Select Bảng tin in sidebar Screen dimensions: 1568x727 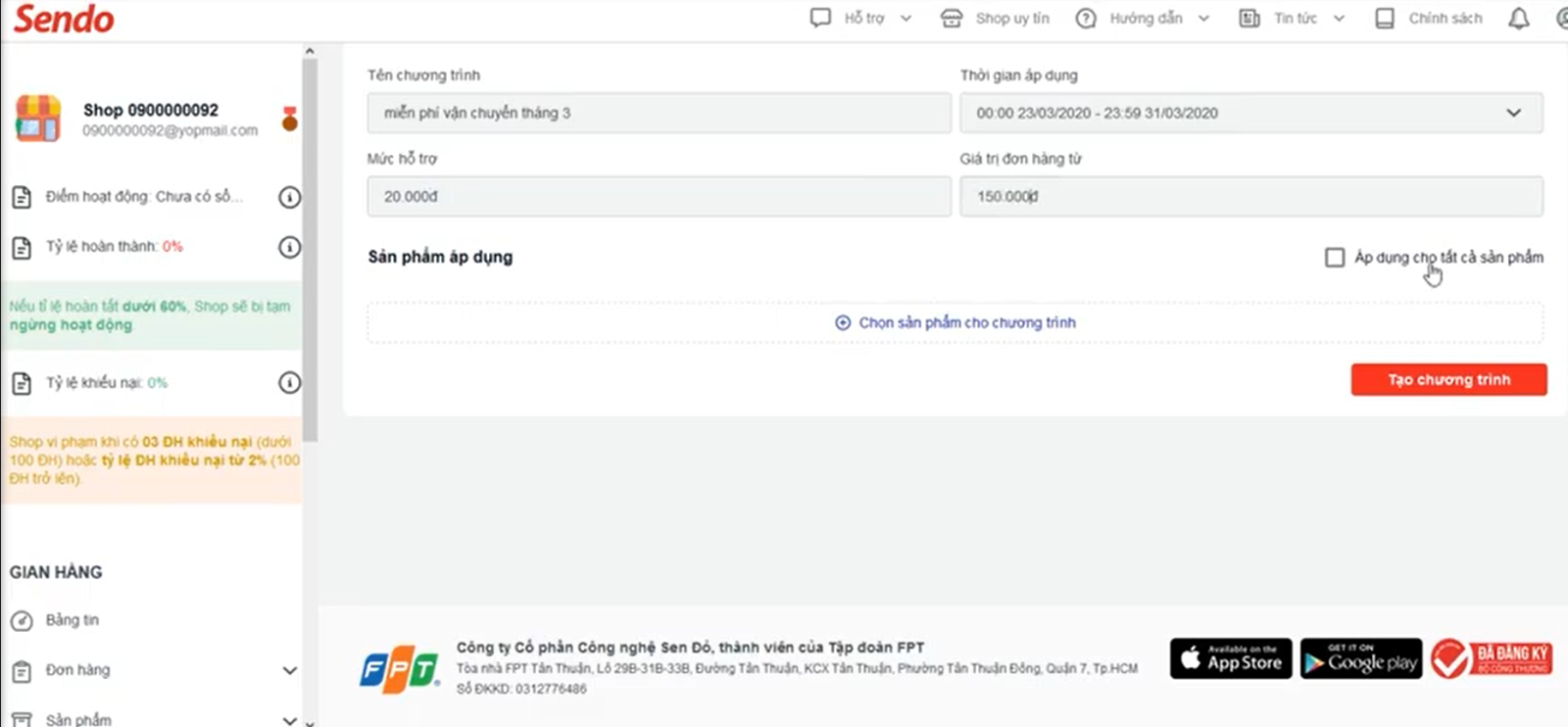pyautogui.click(x=72, y=620)
